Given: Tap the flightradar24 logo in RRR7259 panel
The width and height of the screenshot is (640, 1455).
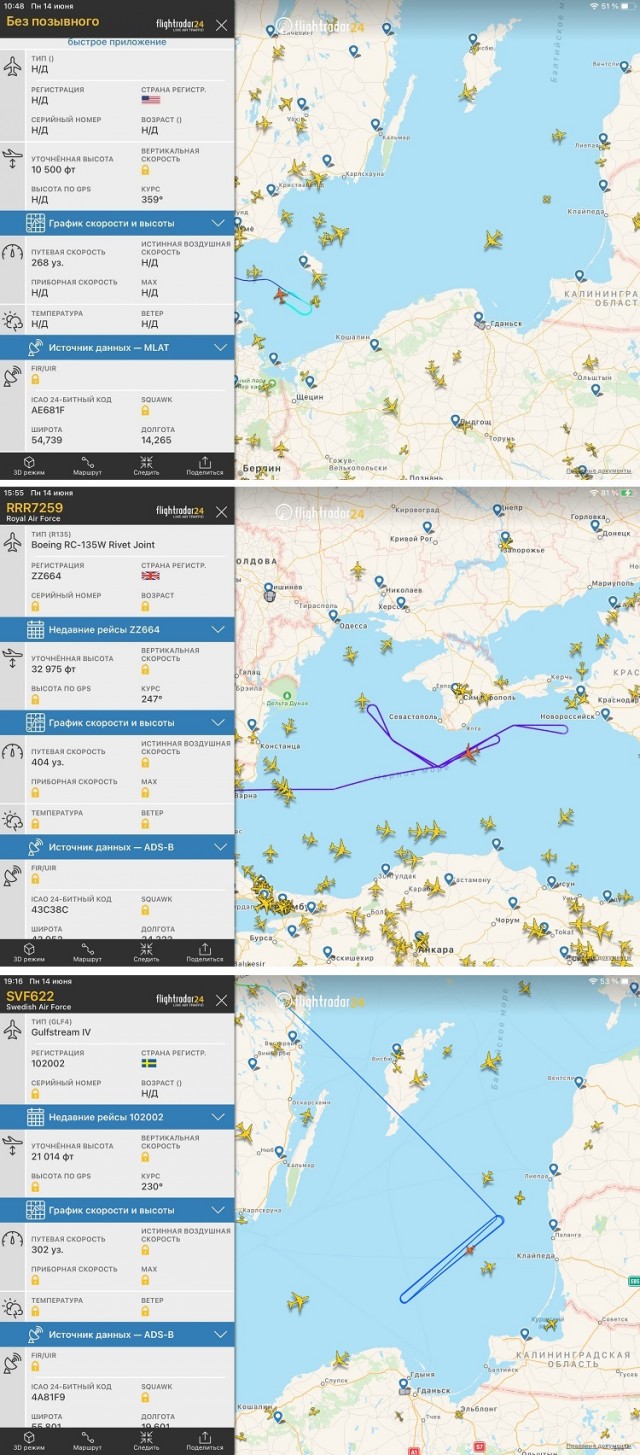Looking at the screenshot, I should pos(180,511).
